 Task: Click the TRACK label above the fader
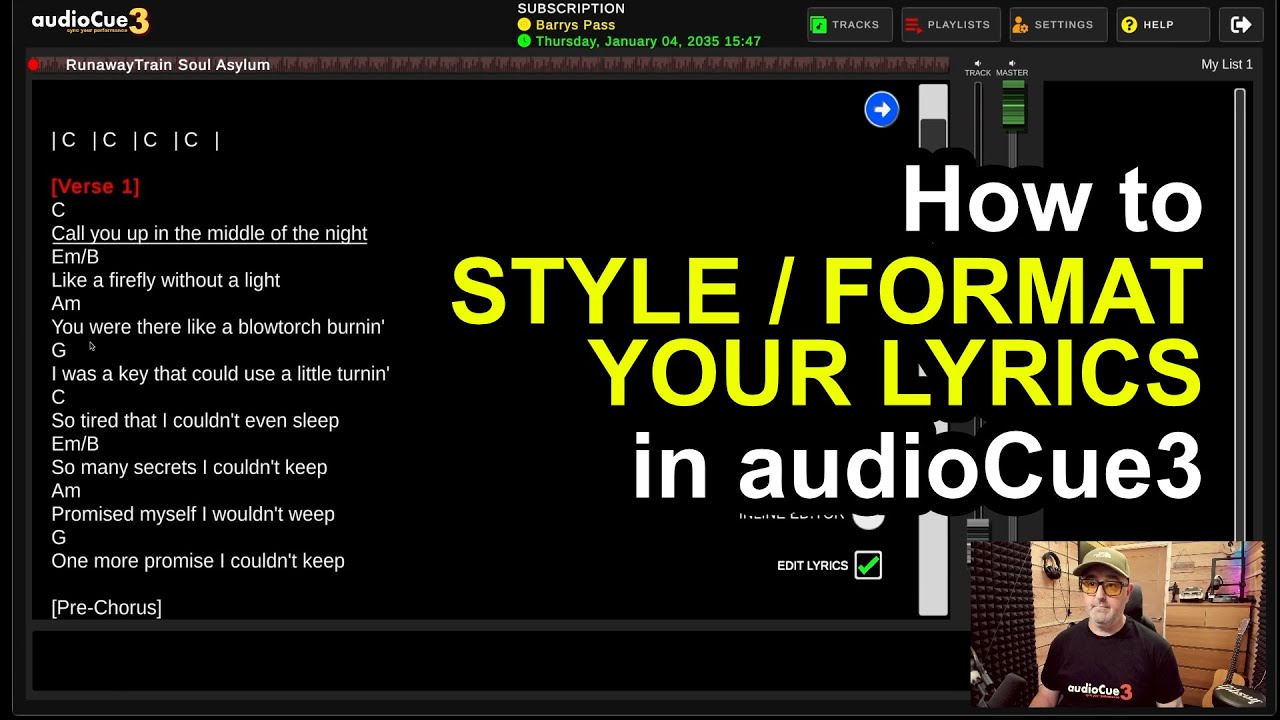click(x=978, y=73)
